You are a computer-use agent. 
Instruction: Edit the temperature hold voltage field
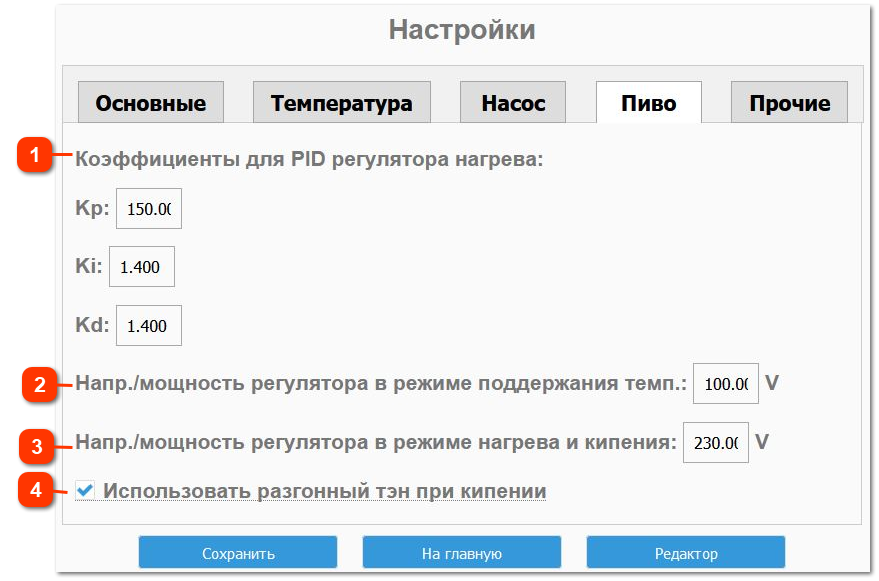click(x=726, y=384)
